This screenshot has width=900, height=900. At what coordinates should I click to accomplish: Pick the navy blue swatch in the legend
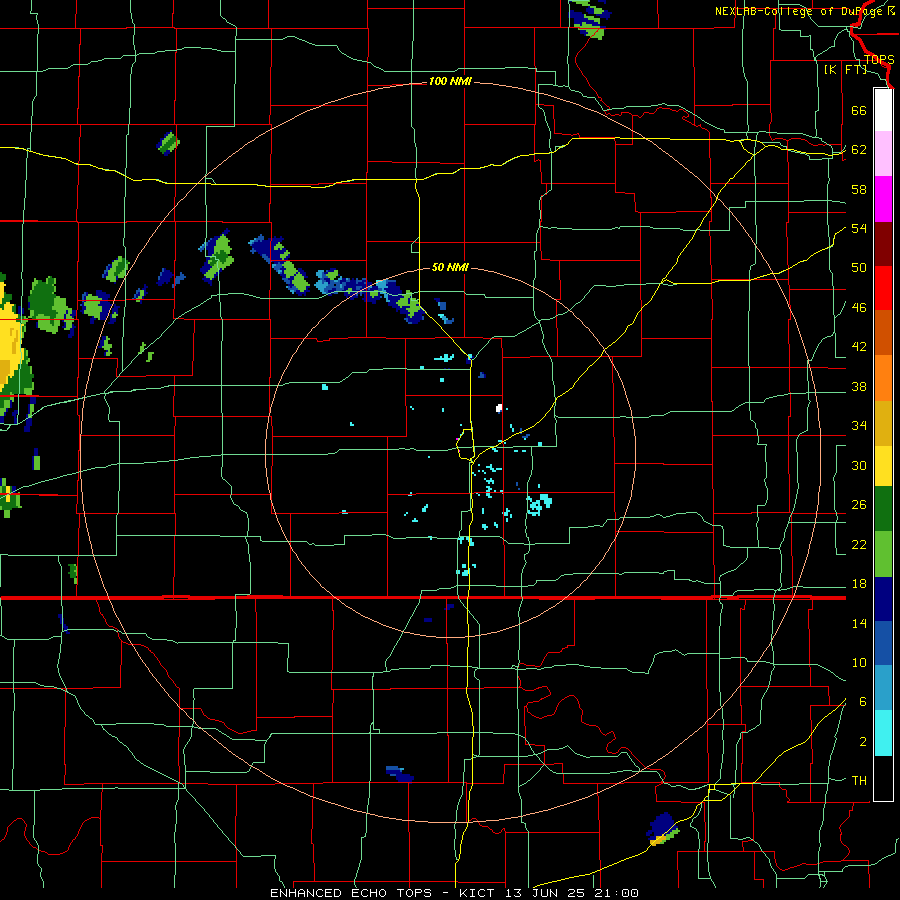[883, 599]
